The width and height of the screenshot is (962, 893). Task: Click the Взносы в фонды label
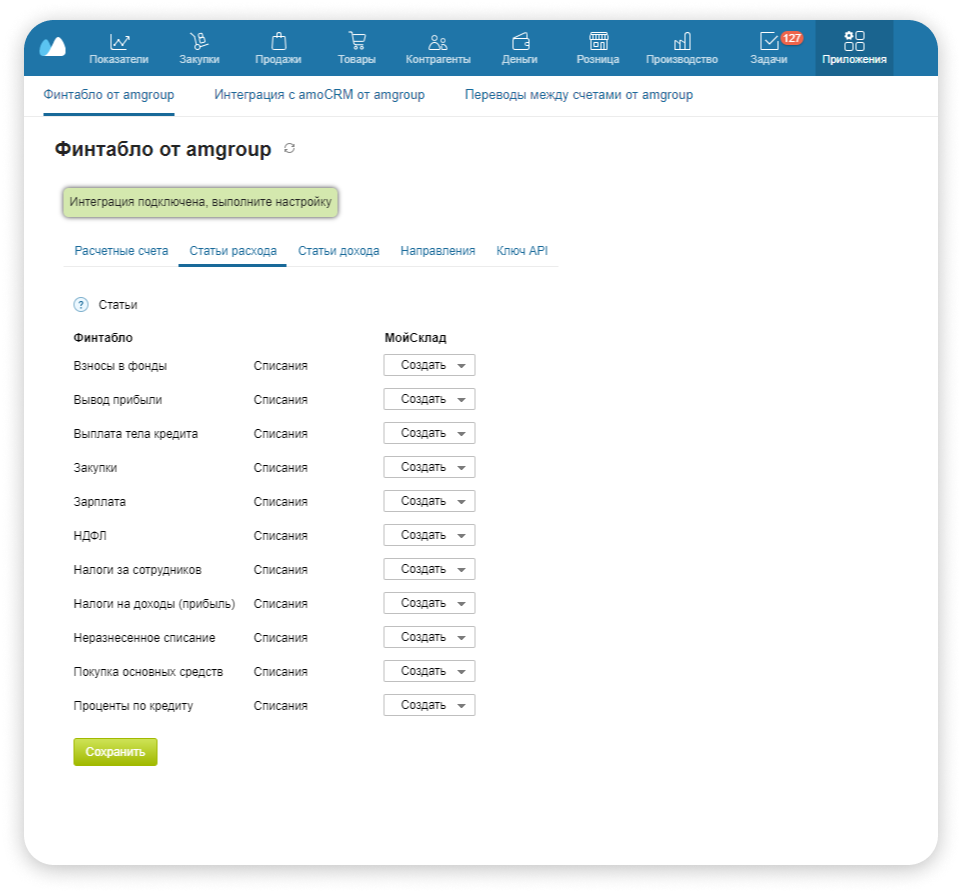point(120,366)
